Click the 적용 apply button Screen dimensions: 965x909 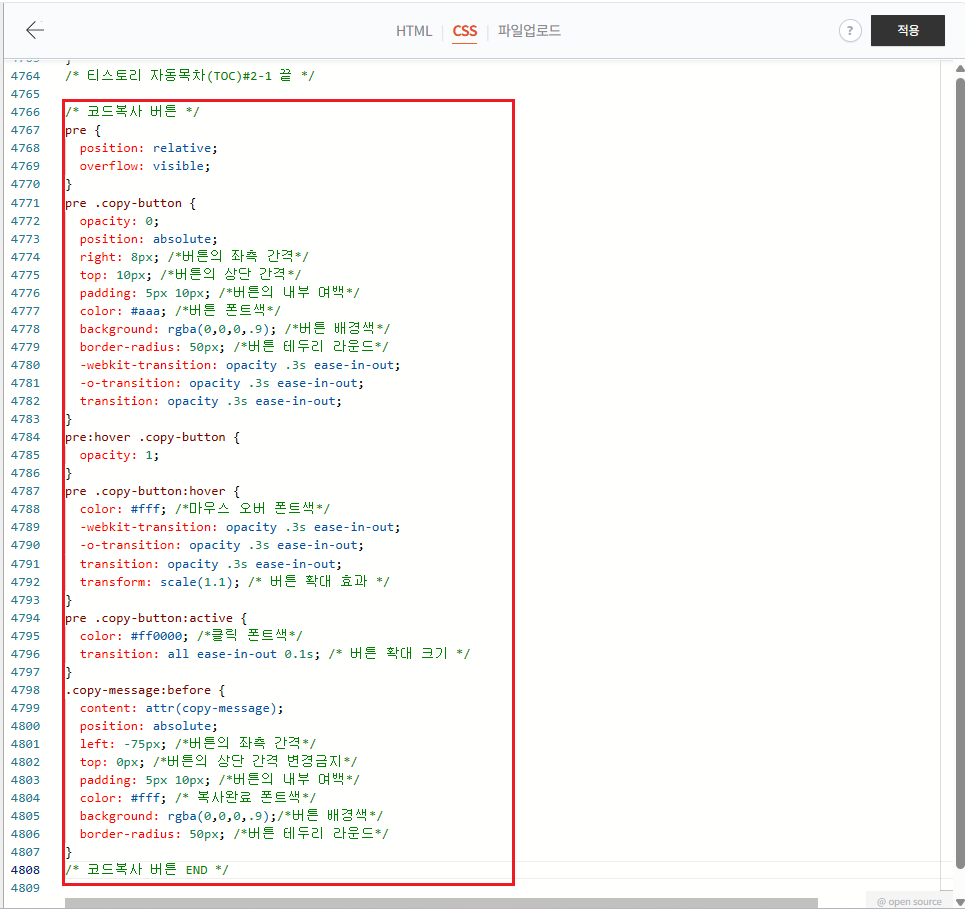point(907,30)
